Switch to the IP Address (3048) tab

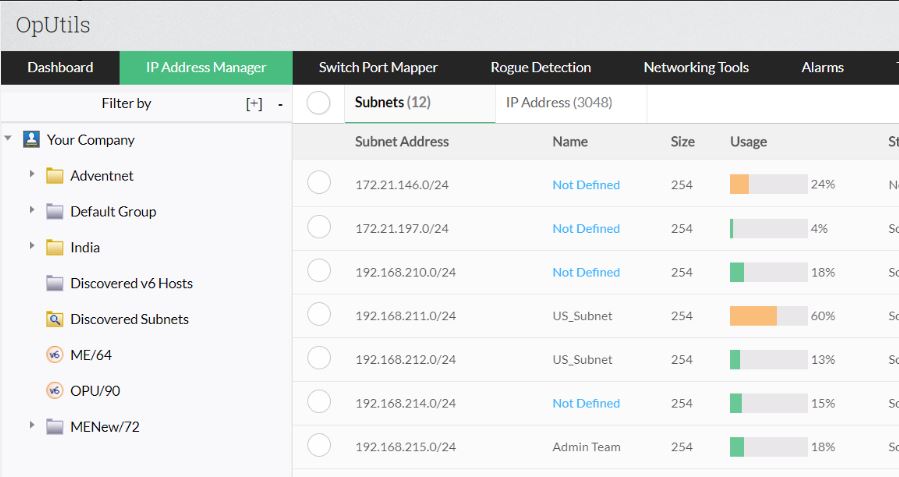(571, 103)
